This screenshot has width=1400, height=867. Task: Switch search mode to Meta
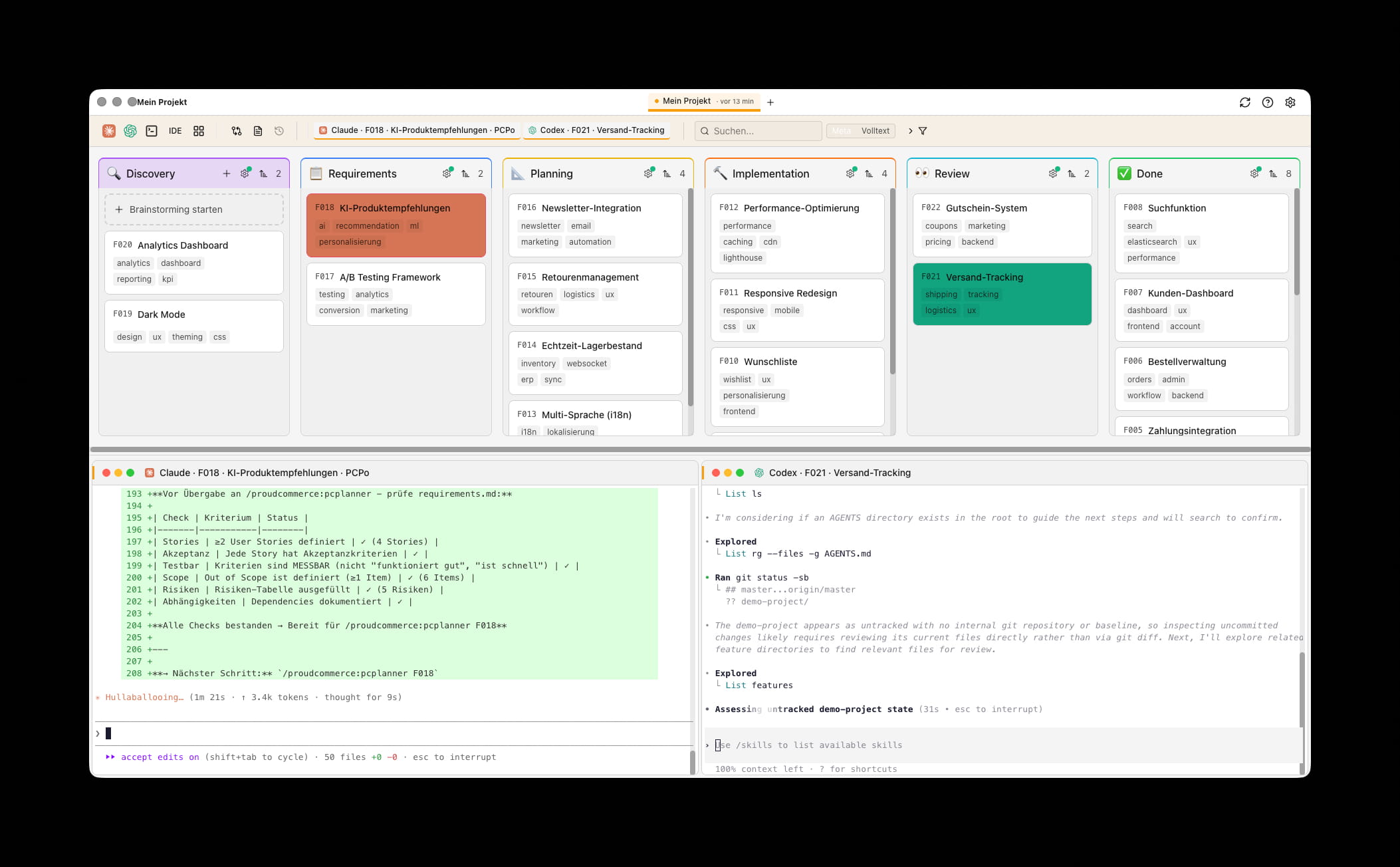tap(841, 131)
